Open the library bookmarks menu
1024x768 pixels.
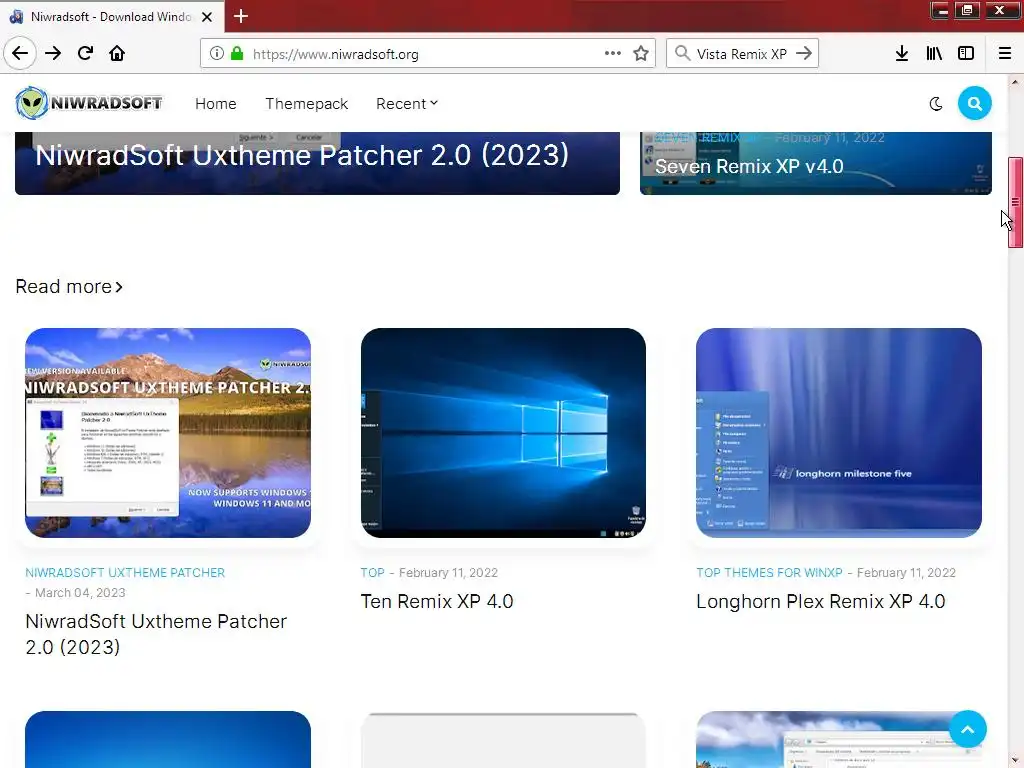pyautogui.click(x=934, y=54)
